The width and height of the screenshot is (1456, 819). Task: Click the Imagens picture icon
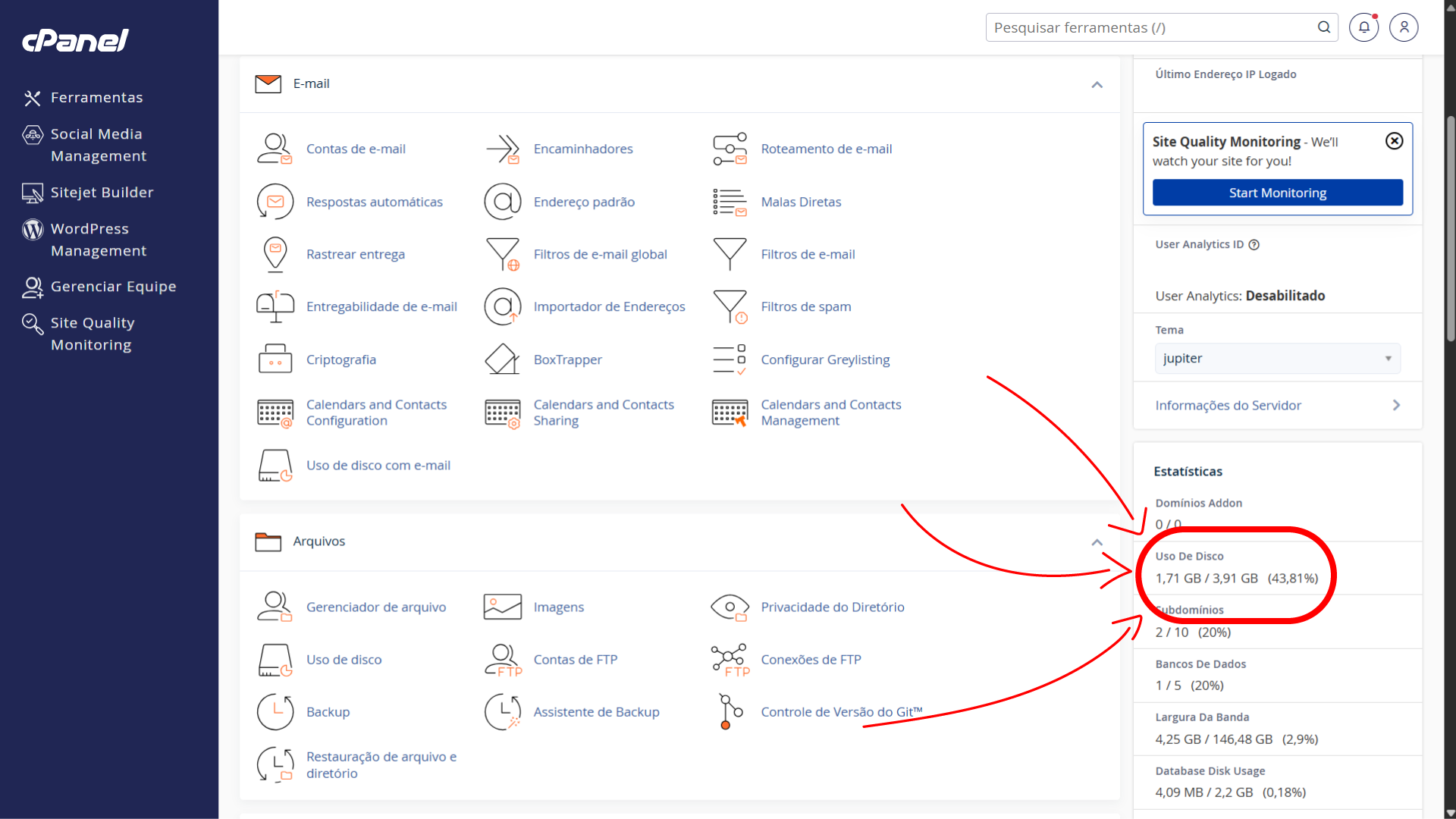coord(502,607)
